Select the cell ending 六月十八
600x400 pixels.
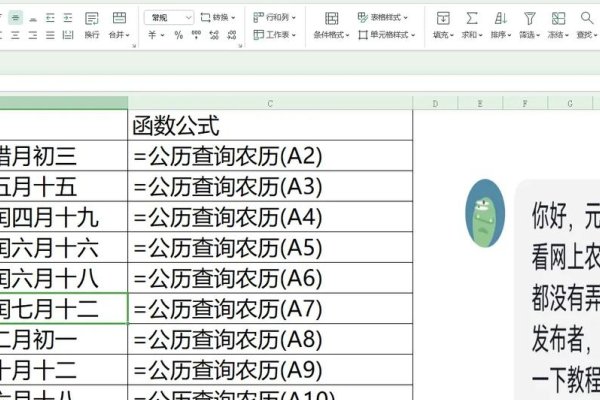[x=64, y=278]
